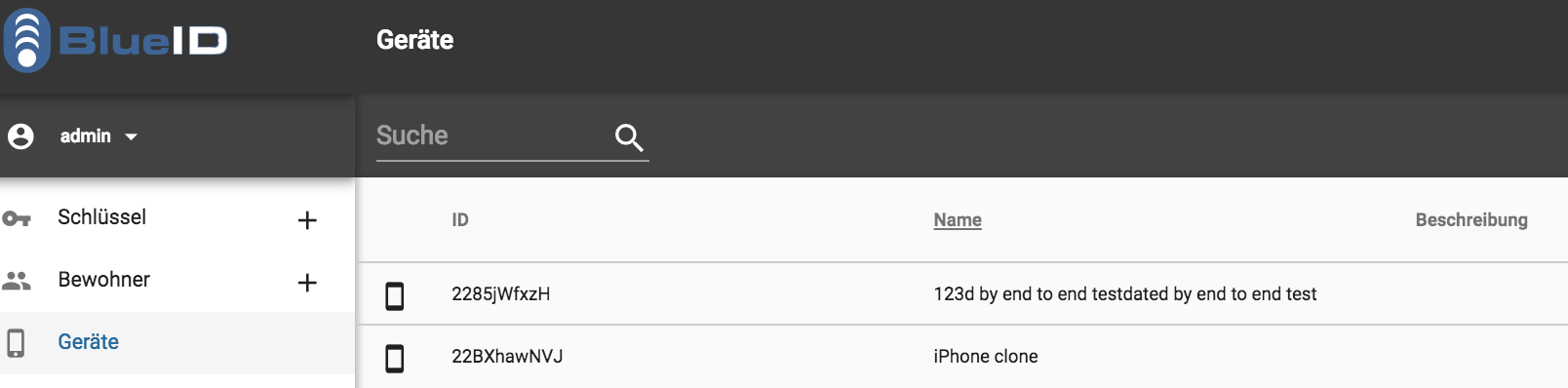Click the key icon beside Schlüssel
The image size is (1568, 388).
(x=17, y=218)
